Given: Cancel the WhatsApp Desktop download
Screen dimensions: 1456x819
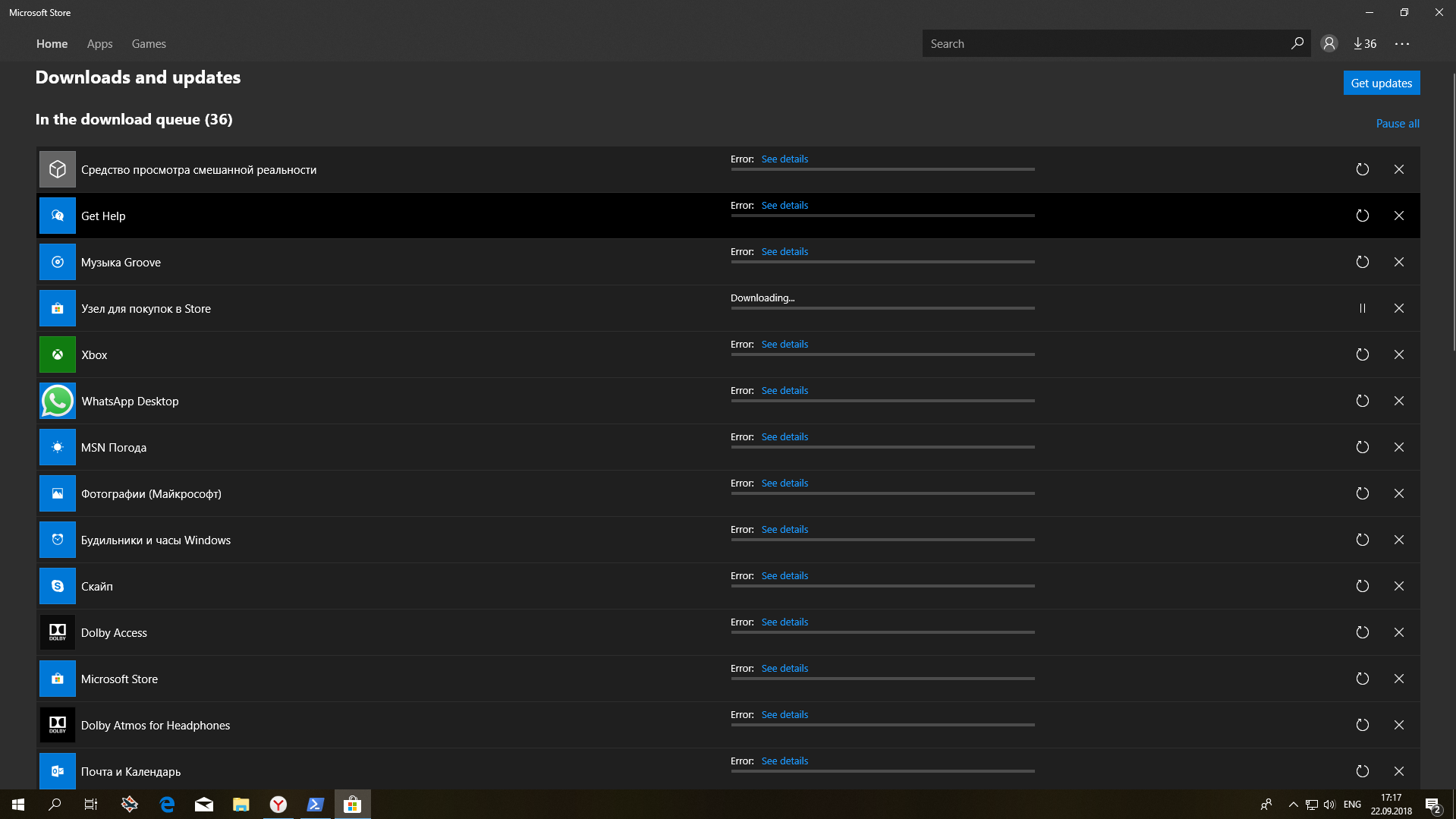Looking at the screenshot, I should (x=1398, y=401).
